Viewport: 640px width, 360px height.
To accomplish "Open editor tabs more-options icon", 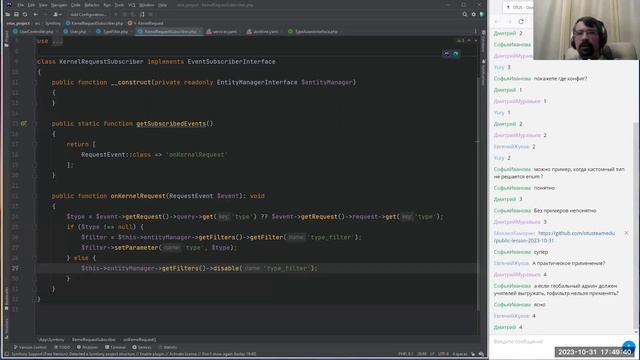I will click(x=475, y=31).
